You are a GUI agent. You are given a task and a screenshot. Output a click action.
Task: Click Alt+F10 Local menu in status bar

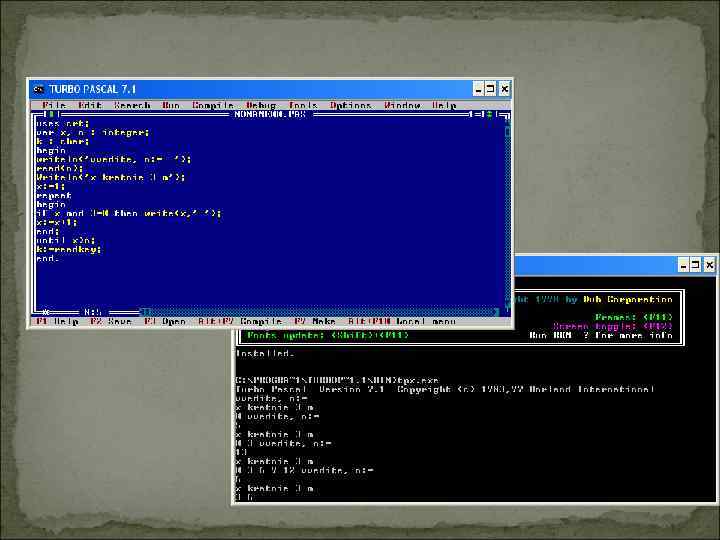[x=402, y=321]
